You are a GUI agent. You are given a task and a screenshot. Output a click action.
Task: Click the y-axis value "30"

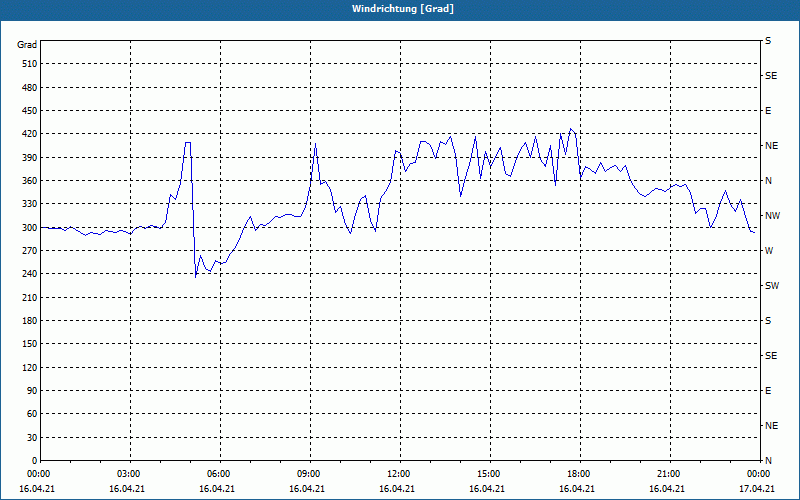coord(32,437)
